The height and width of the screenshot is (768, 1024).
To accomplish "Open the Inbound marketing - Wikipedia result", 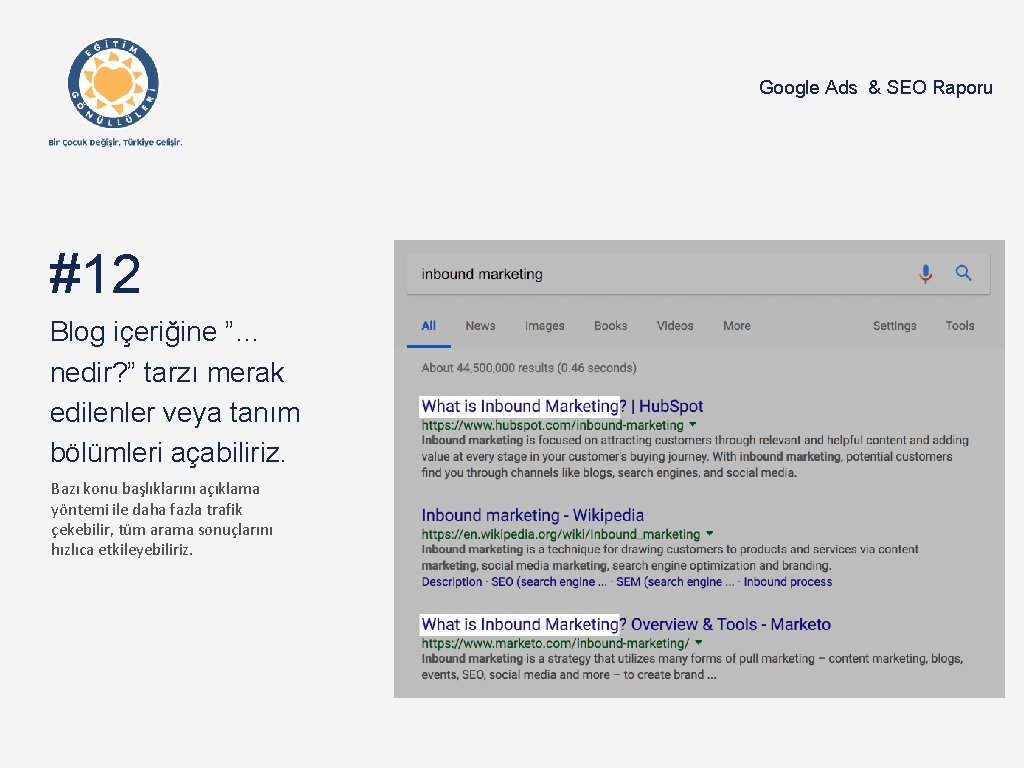I will (x=532, y=515).
